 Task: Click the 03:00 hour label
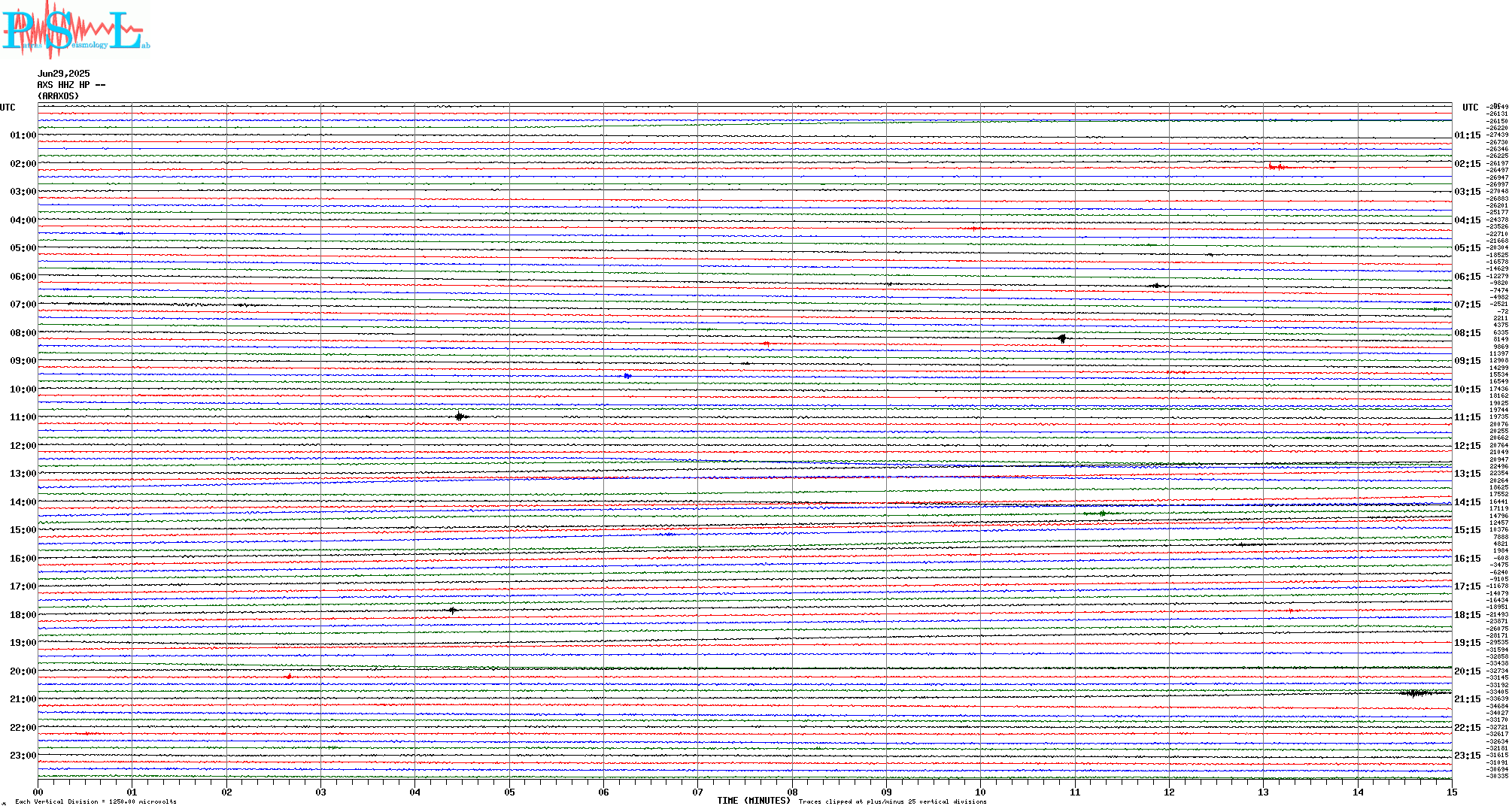(23, 192)
